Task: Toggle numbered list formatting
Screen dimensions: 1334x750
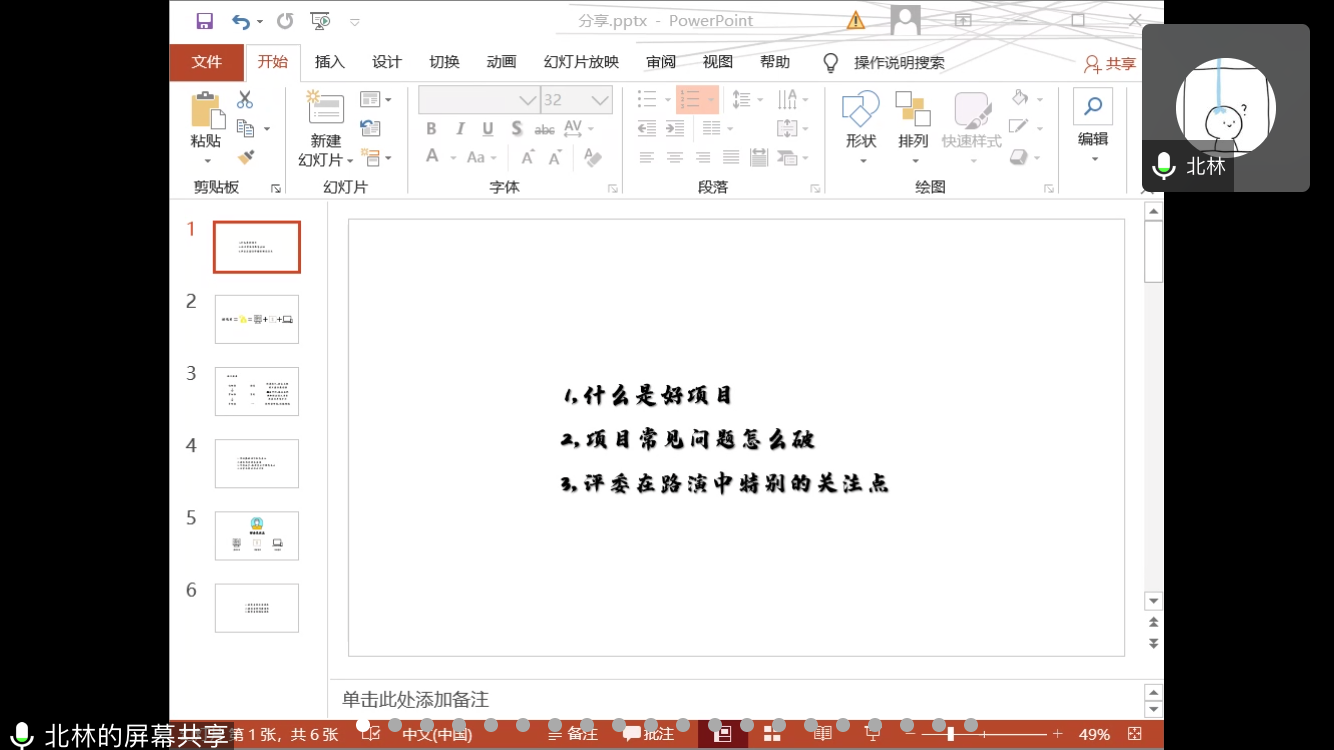Action: [x=691, y=99]
